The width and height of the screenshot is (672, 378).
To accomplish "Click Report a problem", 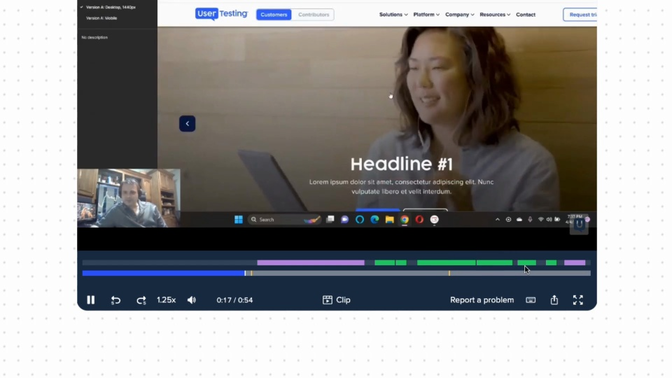I will coord(482,300).
